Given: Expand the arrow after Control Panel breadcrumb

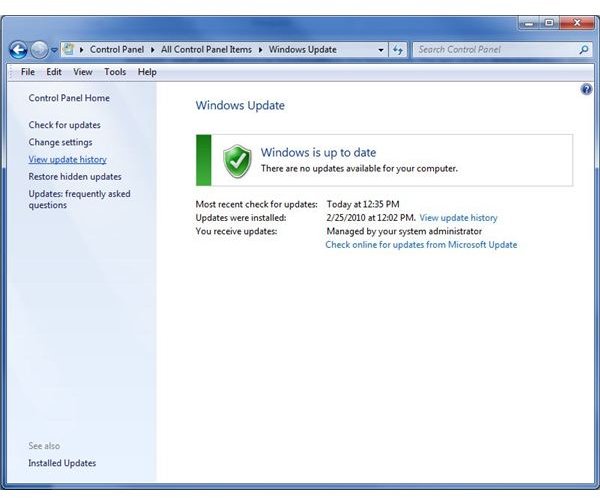Looking at the screenshot, I should click(152, 50).
